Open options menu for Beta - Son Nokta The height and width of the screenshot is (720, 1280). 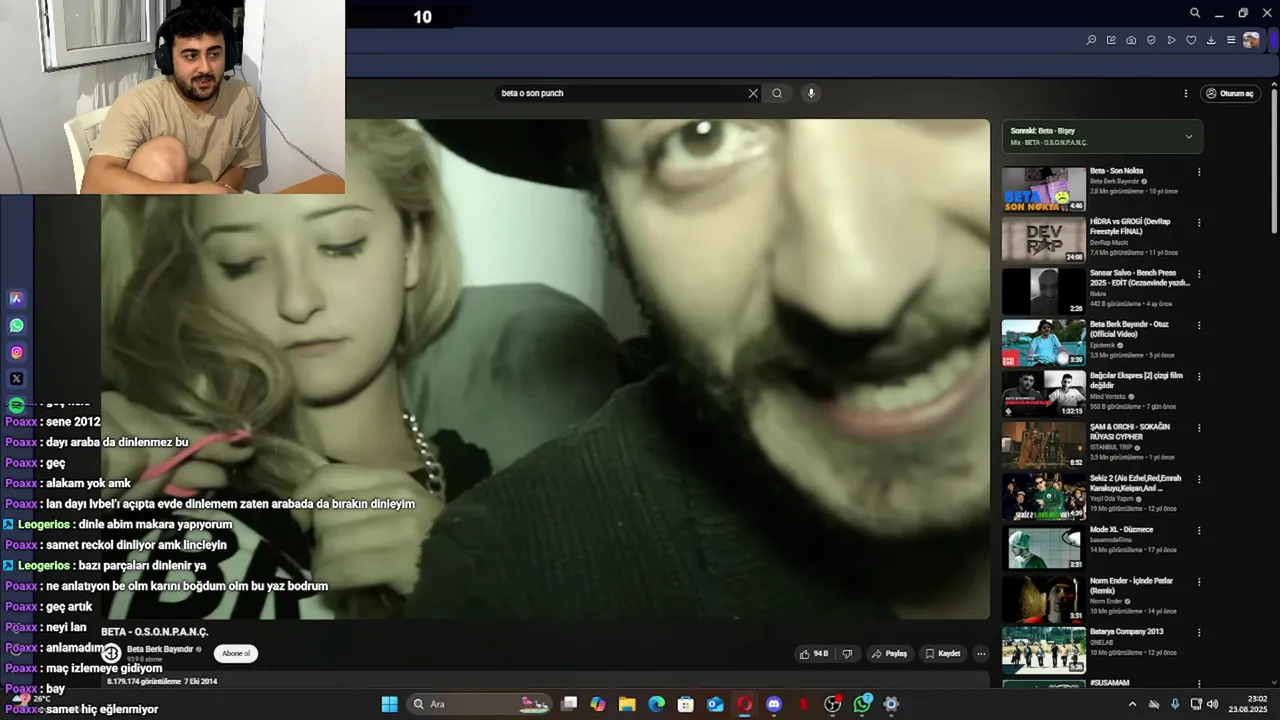tap(1199, 172)
